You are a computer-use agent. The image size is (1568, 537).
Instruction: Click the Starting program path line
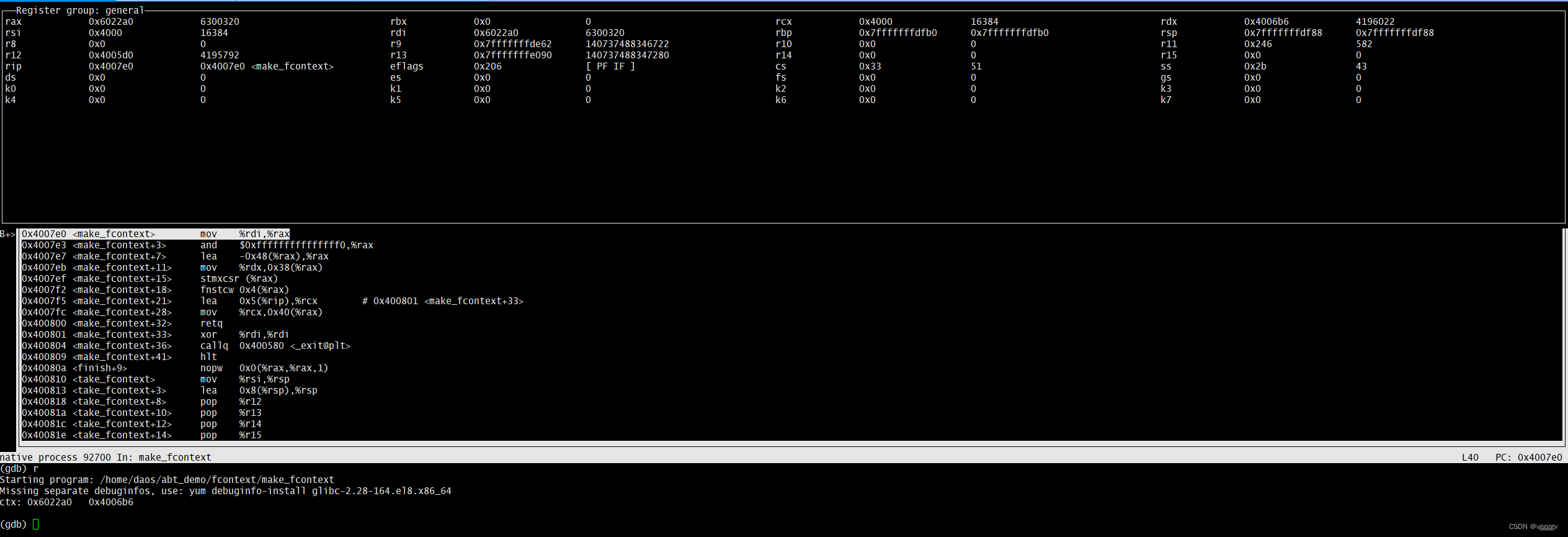coord(167,480)
